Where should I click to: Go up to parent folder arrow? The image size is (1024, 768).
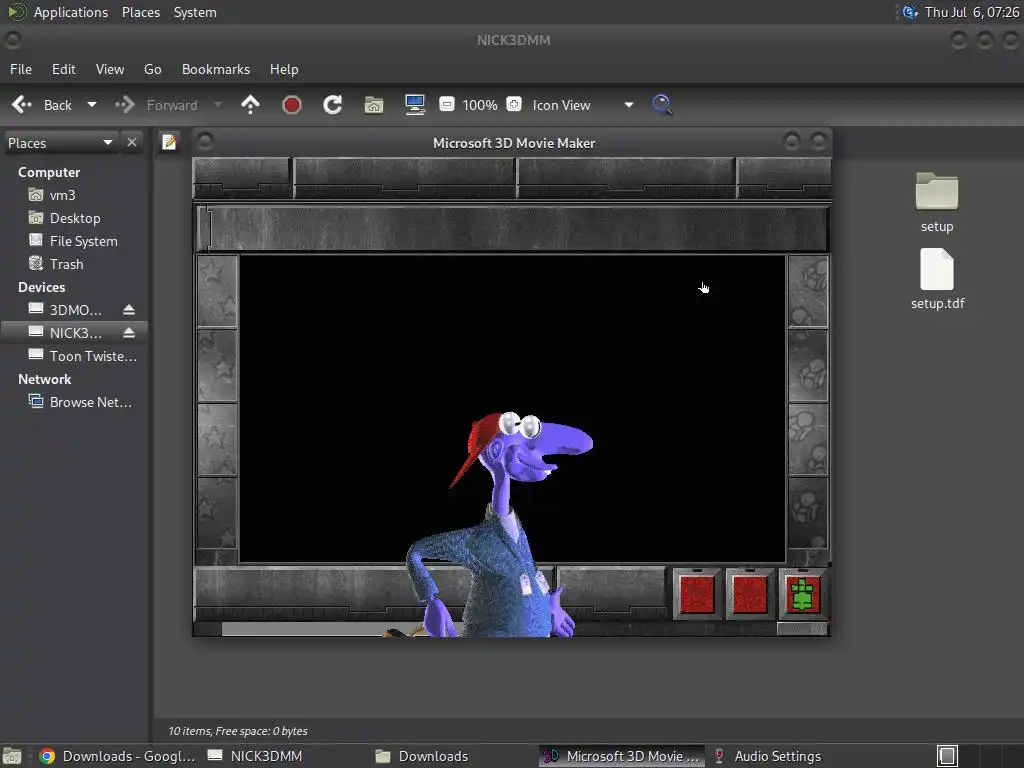(x=250, y=104)
